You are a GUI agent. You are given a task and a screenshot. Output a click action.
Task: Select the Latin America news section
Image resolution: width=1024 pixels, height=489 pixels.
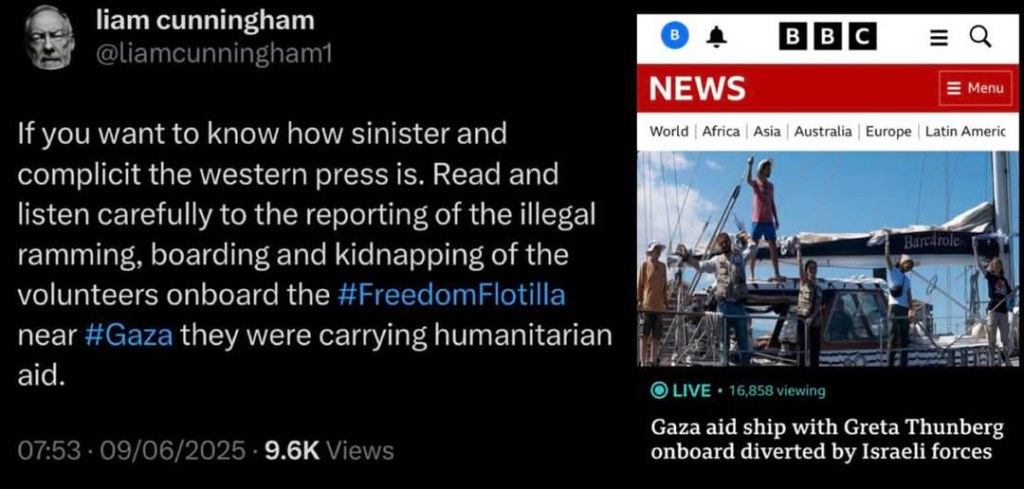tap(965, 131)
